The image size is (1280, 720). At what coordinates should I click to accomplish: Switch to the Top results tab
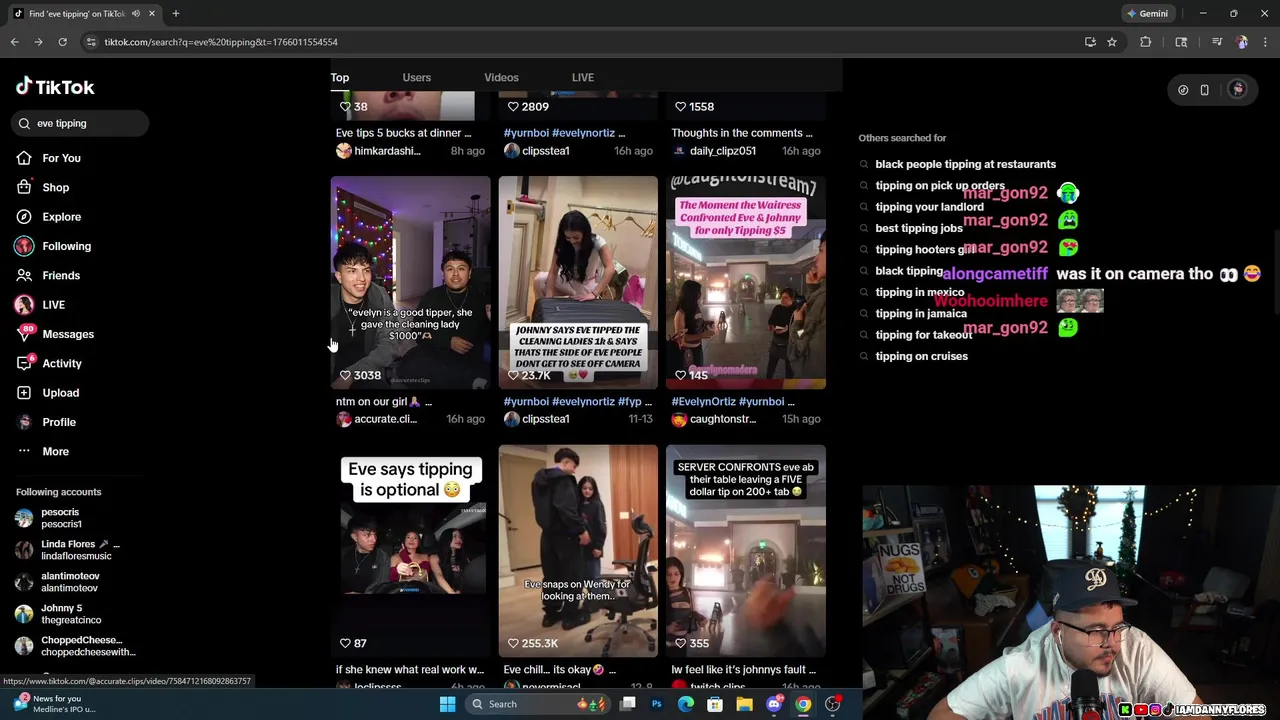[340, 77]
